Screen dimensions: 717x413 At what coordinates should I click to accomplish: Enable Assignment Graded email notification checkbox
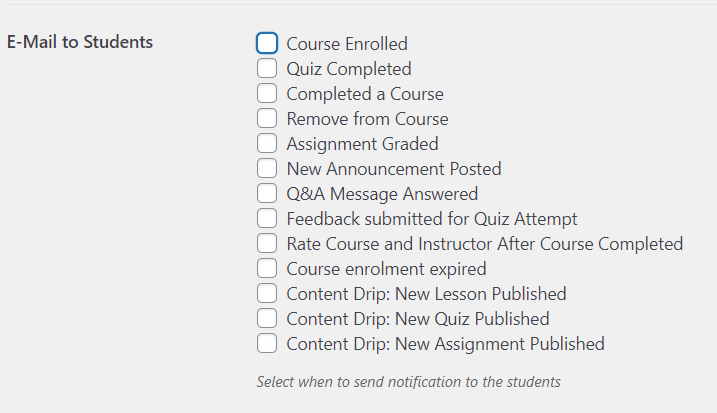266,144
